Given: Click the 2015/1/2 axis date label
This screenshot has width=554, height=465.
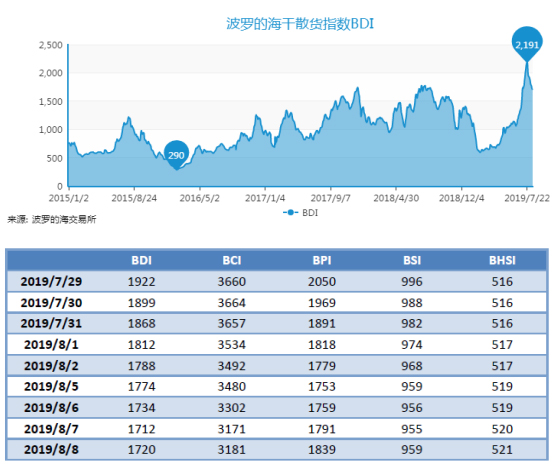Looking at the screenshot, I should pyautogui.click(x=69, y=198).
